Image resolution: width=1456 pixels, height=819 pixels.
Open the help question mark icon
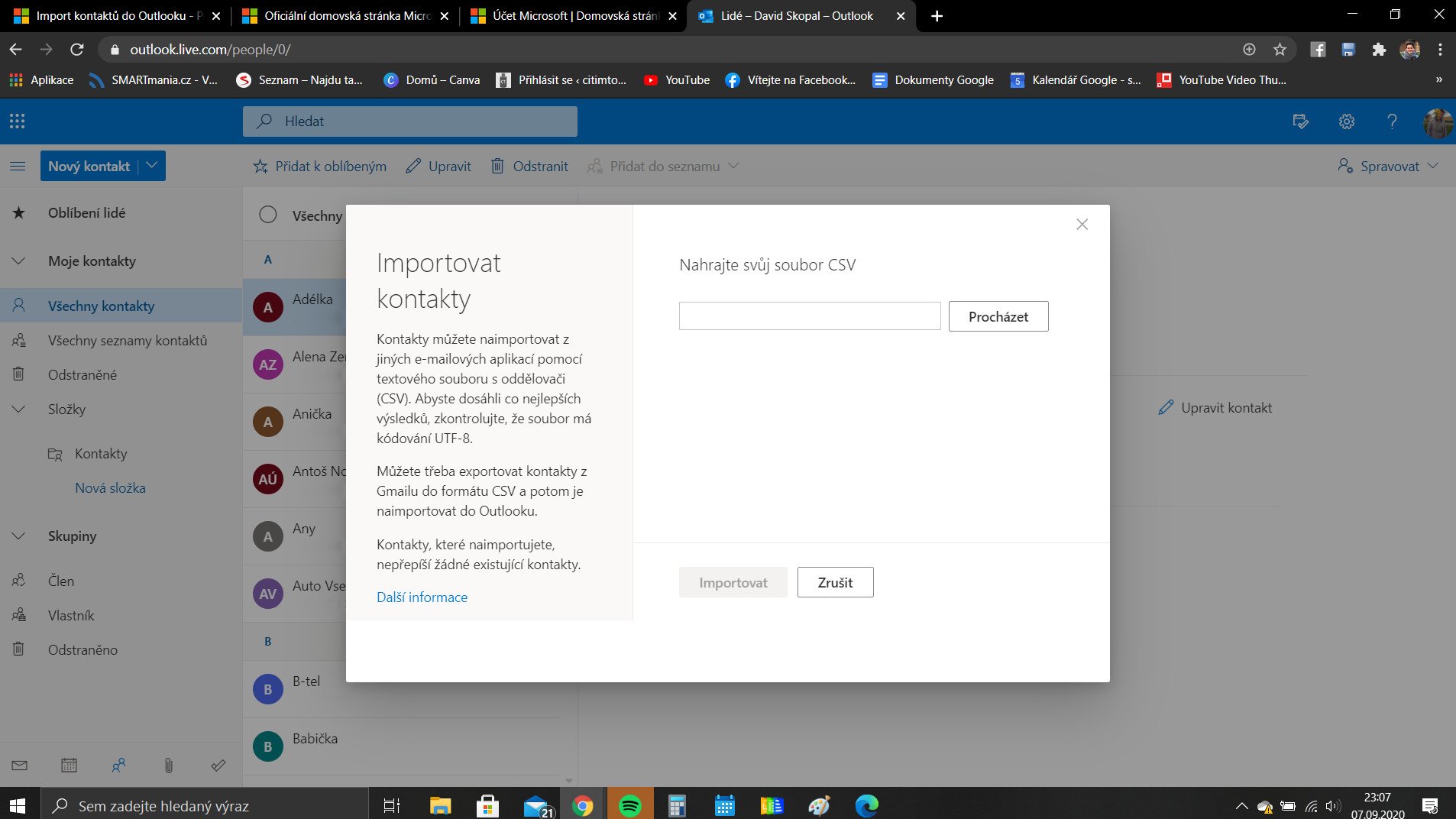[1392, 121]
